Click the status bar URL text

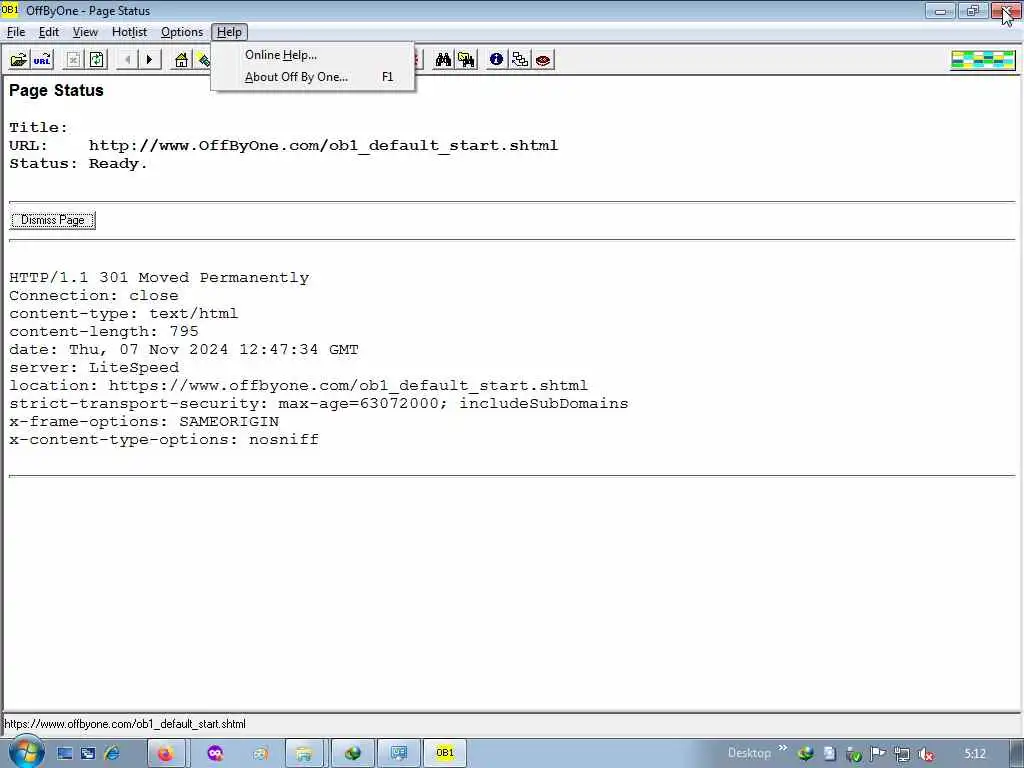point(125,724)
